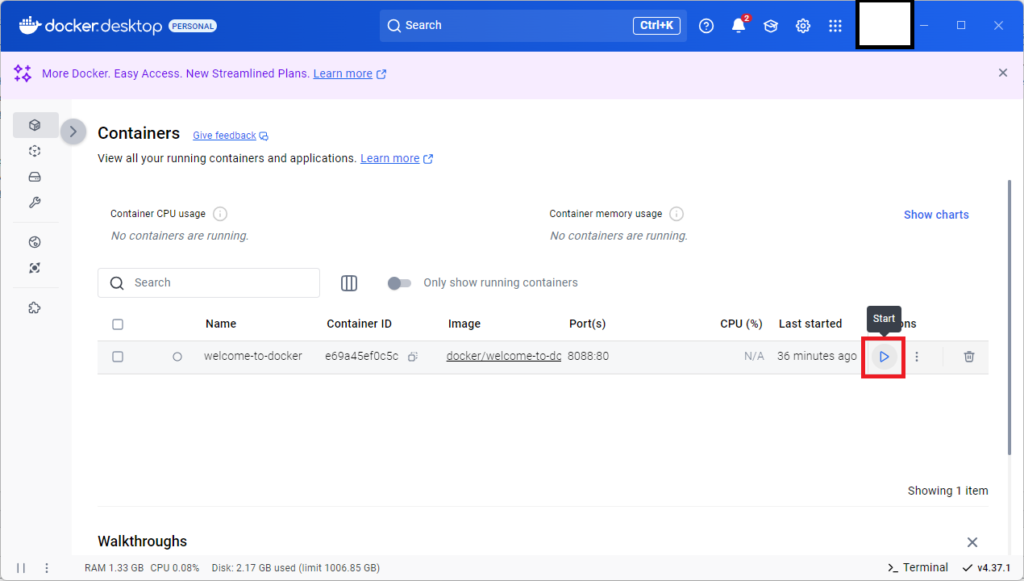
Task: Click the Disk usage status entry
Action: (295, 568)
